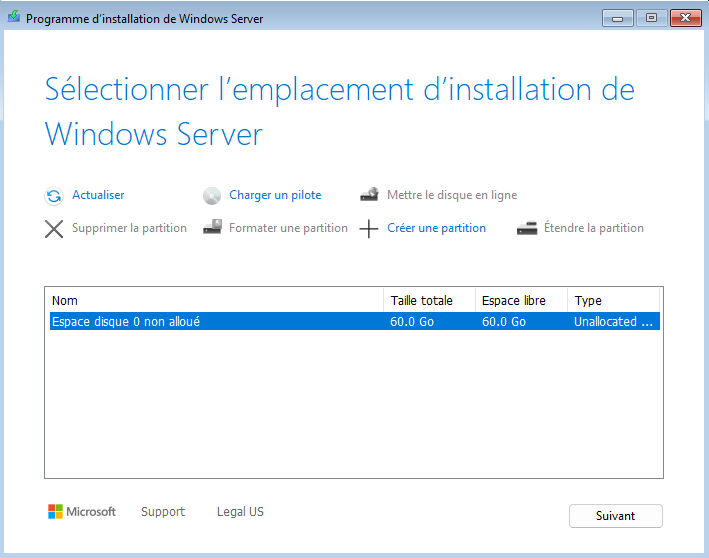The image size is (709, 558).
Task: Click the Mettre le disque en ligne icon
Action: [x=369, y=195]
